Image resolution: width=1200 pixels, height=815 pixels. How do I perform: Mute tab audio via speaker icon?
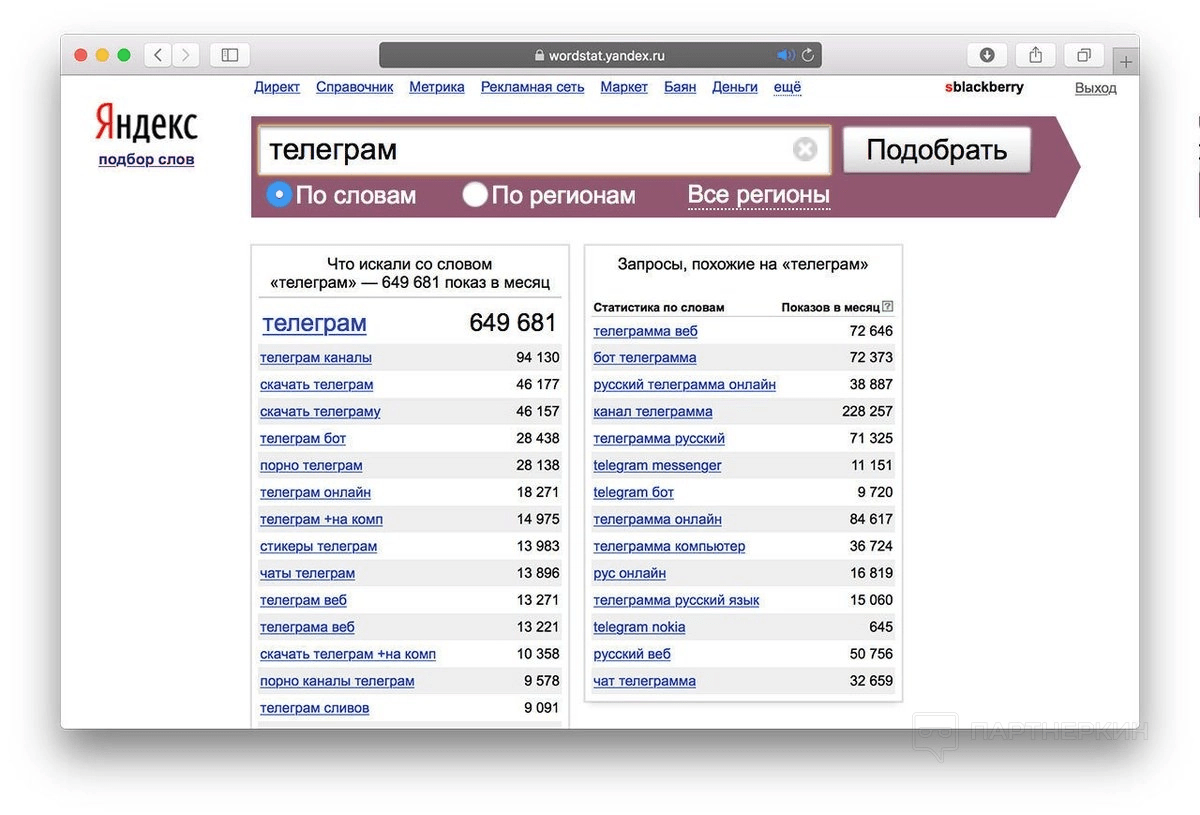coord(785,55)
